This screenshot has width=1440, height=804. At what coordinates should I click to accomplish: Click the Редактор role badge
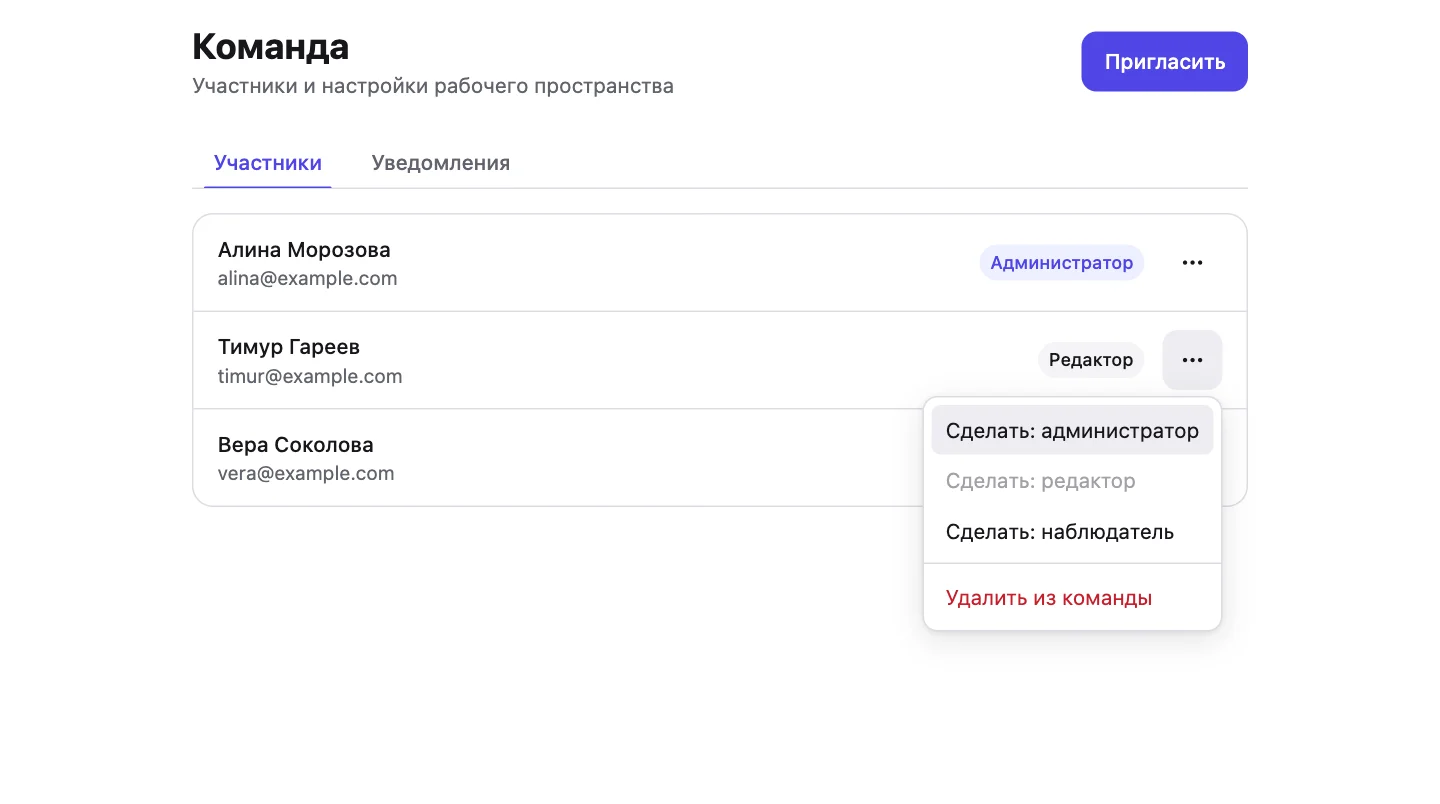point(1091,360)
